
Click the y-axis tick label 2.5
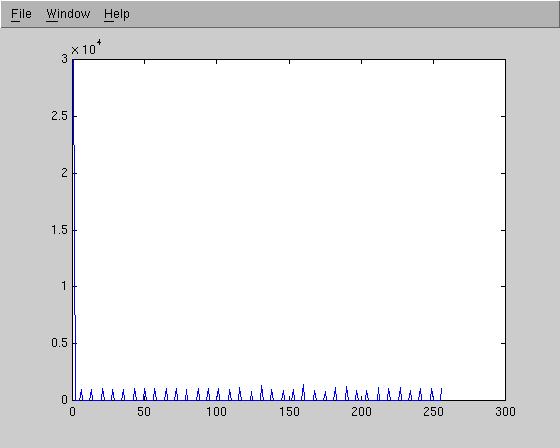click(59, 116)
